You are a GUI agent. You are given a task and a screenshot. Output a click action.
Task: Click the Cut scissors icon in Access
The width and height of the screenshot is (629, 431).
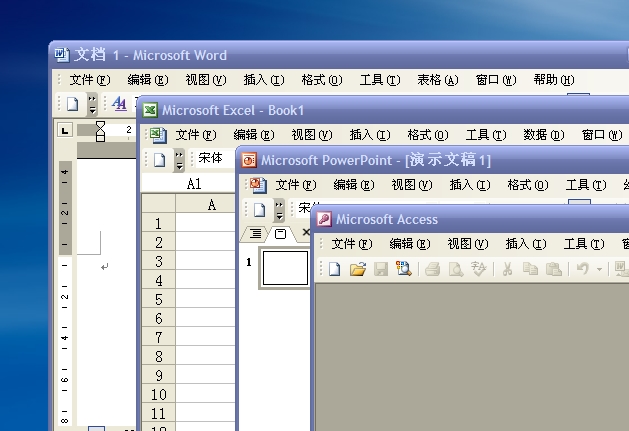pyautogui.click(x=507, y=268)
